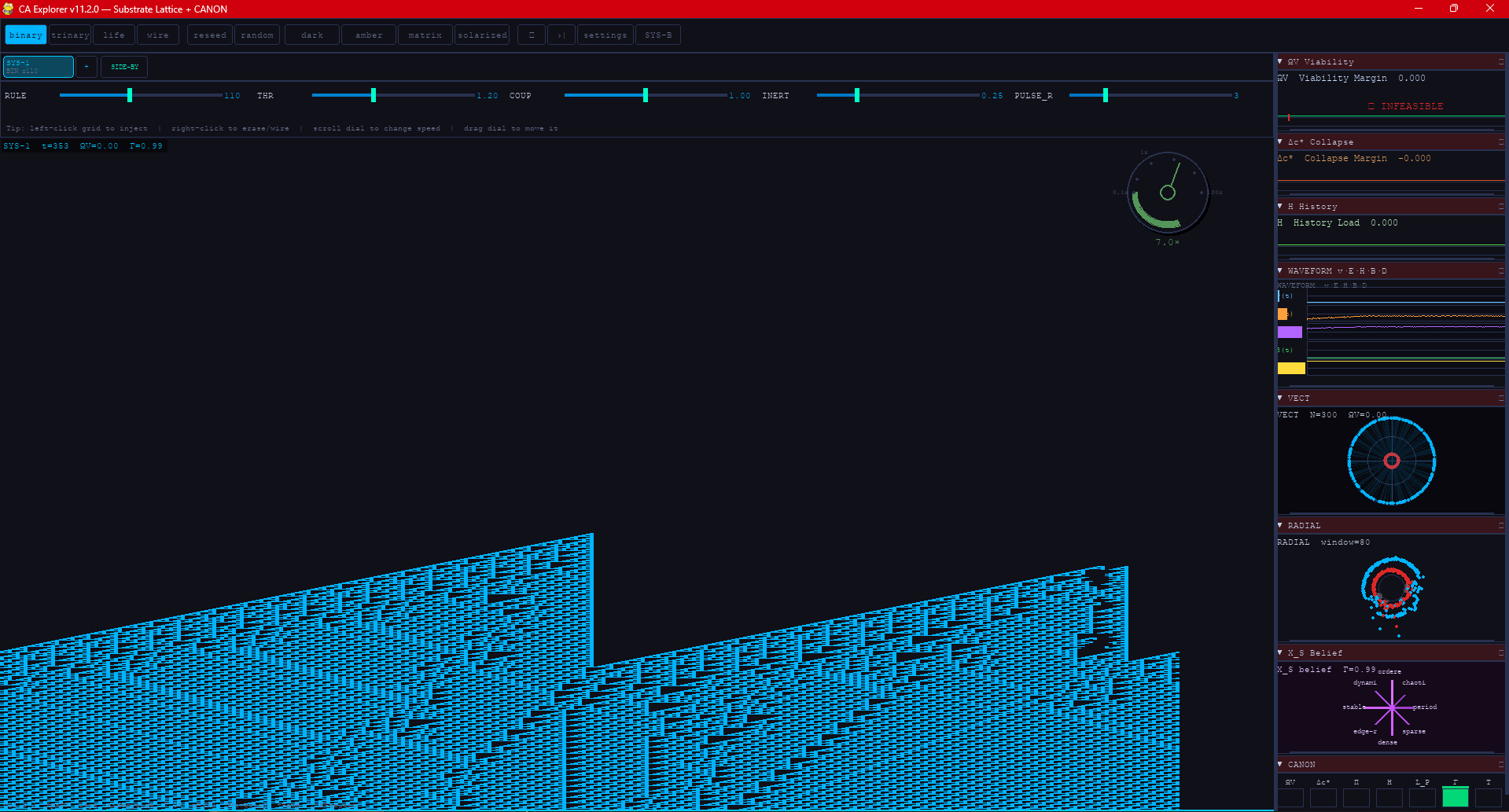Click the Collapse Margin -0.000 value
The height and width of the screenshot is (812, 1509).
1415,158
